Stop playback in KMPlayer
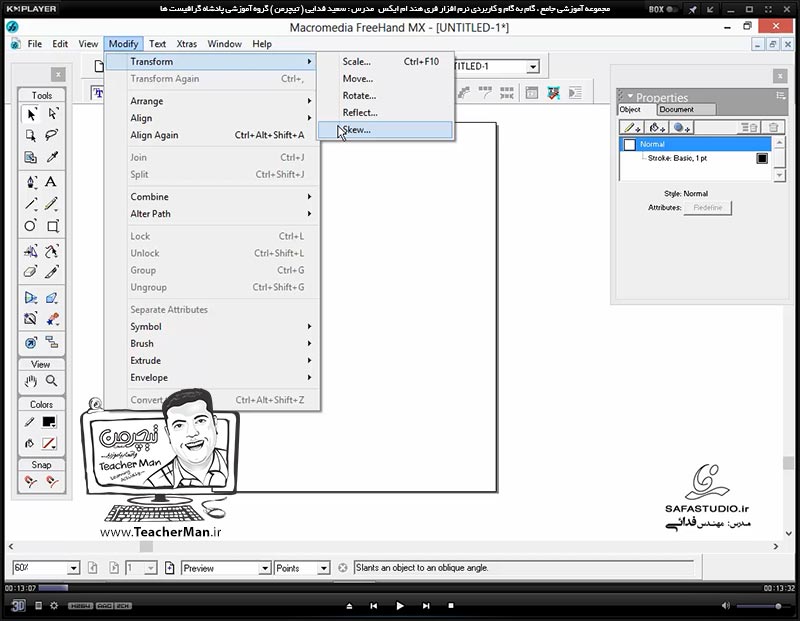Screen dimensions: 800x621 click(451, 606)
